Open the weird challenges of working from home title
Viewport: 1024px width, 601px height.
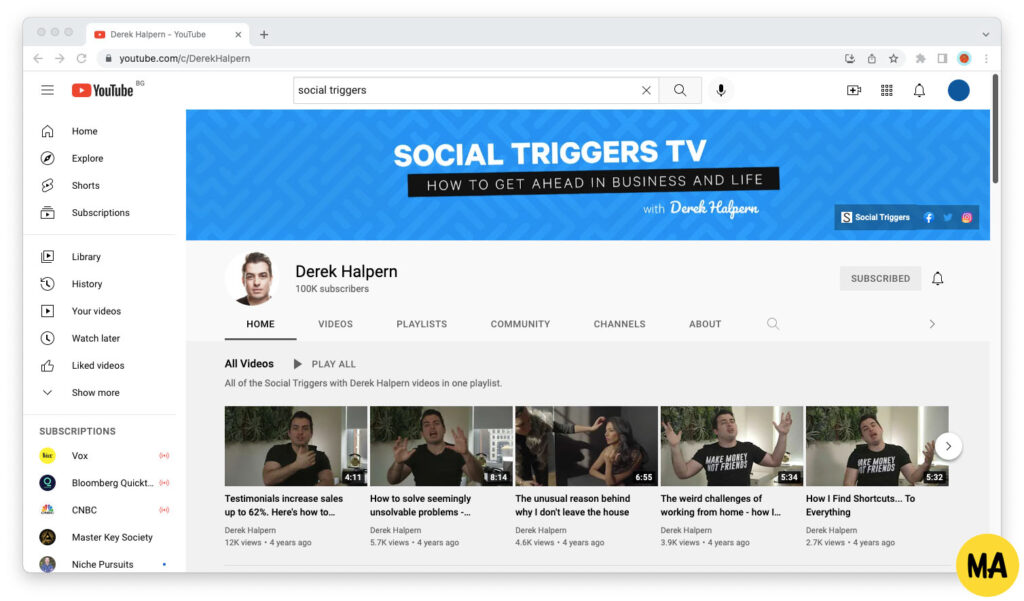(720, 505)
